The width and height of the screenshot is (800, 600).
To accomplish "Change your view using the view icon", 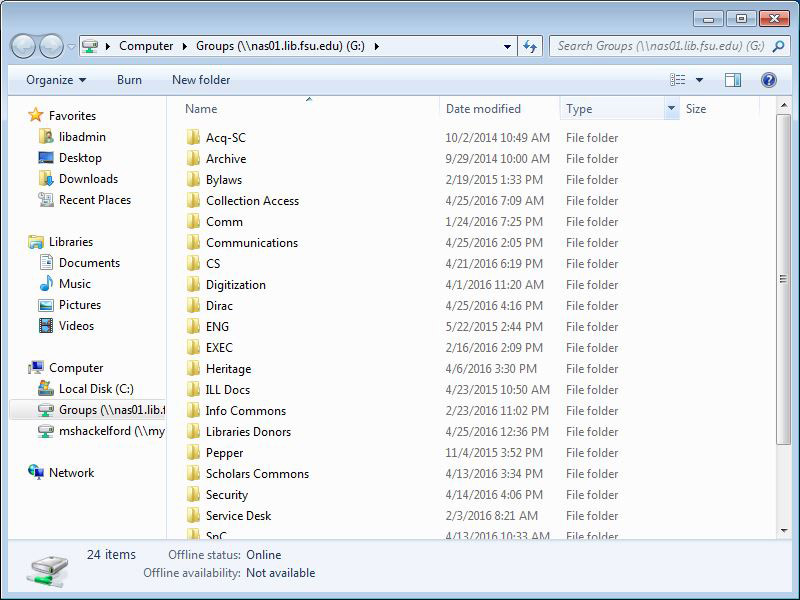I will [x=678, y=80].
